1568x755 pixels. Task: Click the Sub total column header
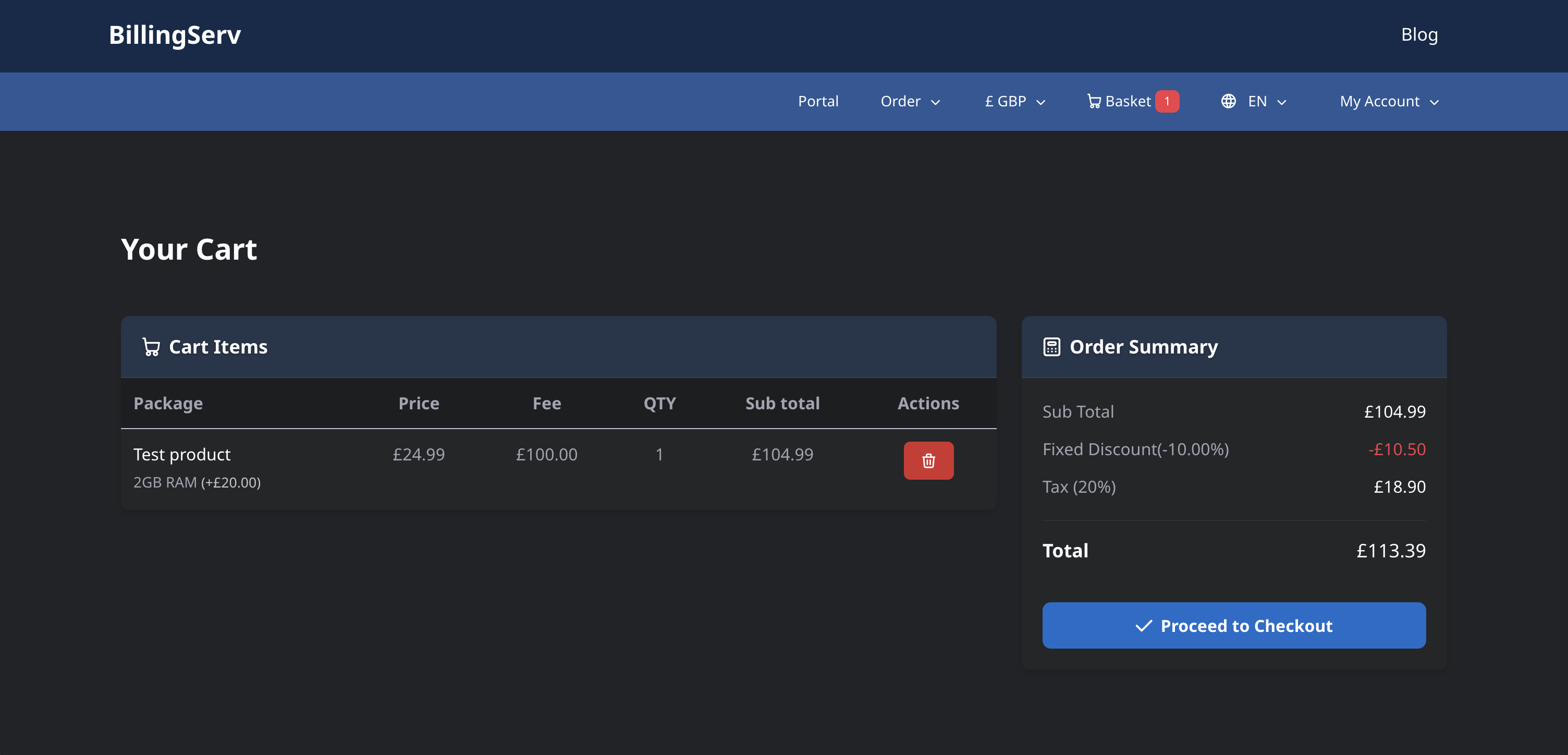click(x=782, y=404)
